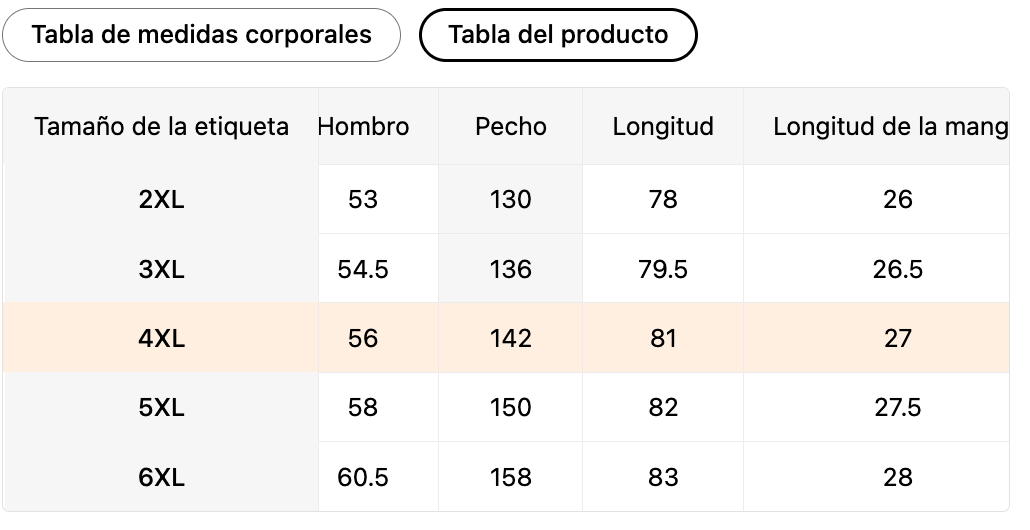Click the 27.5 sleeve value for 5XL
The image size is (1030, 530).
pyautogui.click(x=897, y=407)
